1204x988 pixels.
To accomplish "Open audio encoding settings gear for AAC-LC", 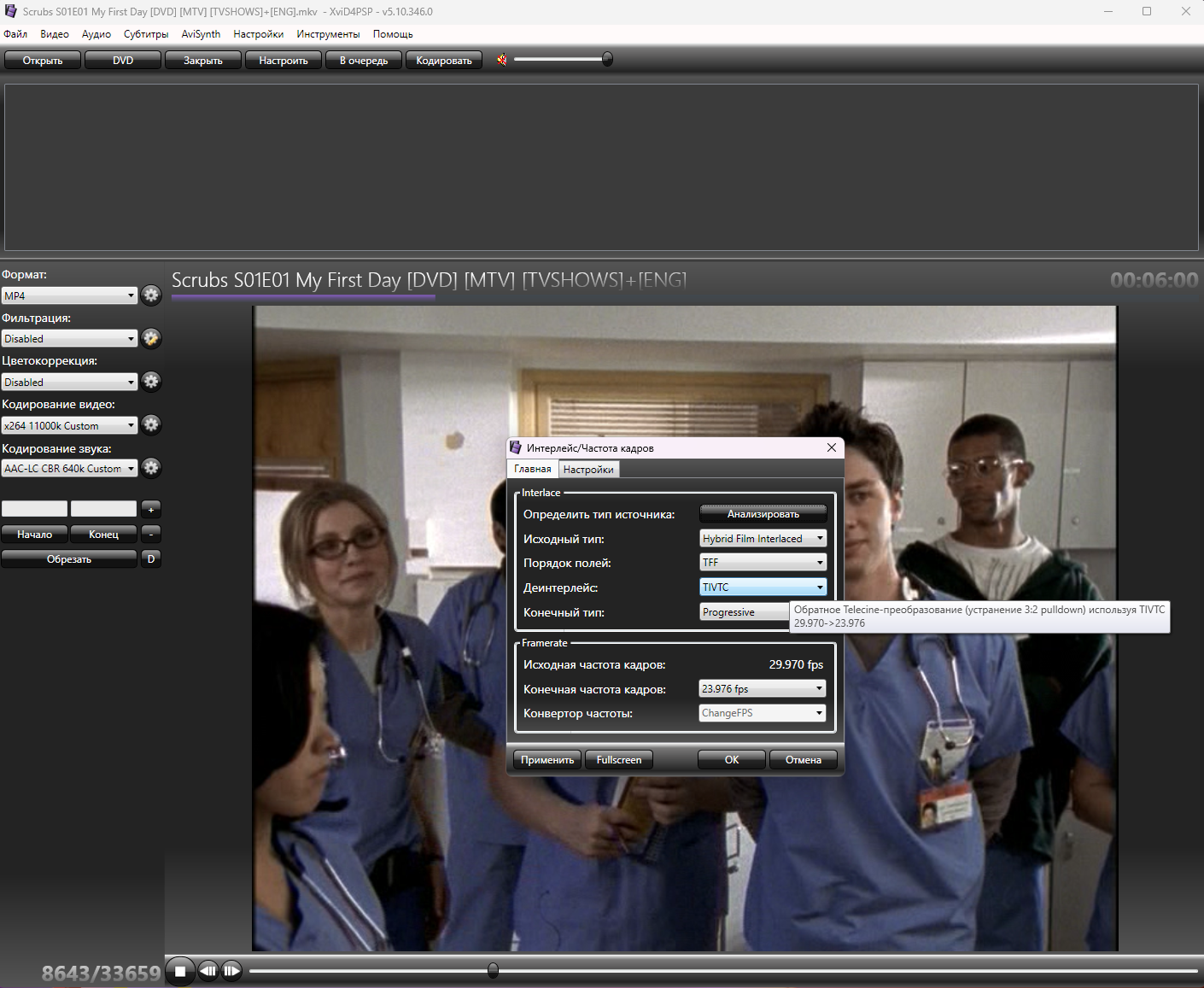I will [151, 467].
